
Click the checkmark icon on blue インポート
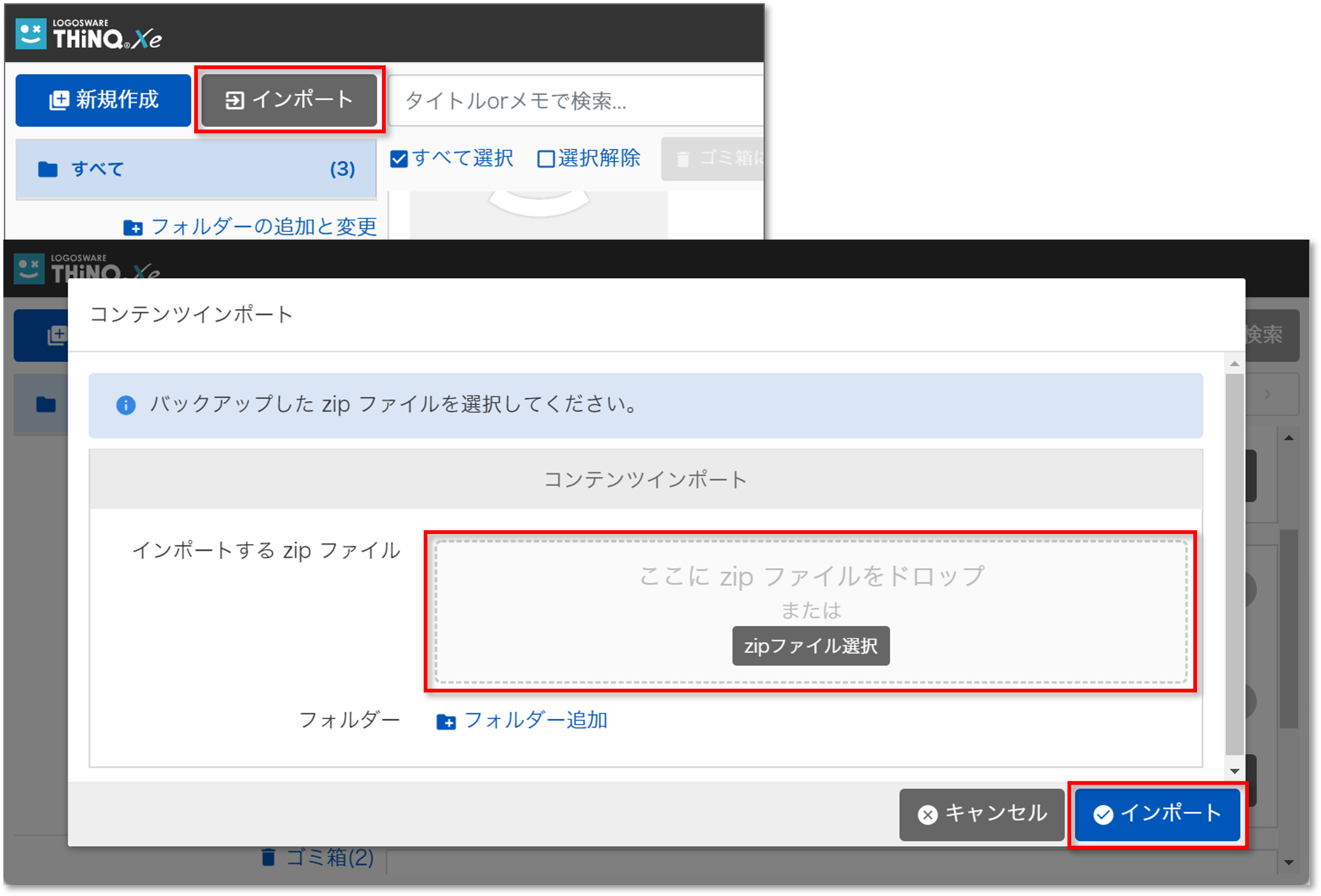pos(1103,815)
